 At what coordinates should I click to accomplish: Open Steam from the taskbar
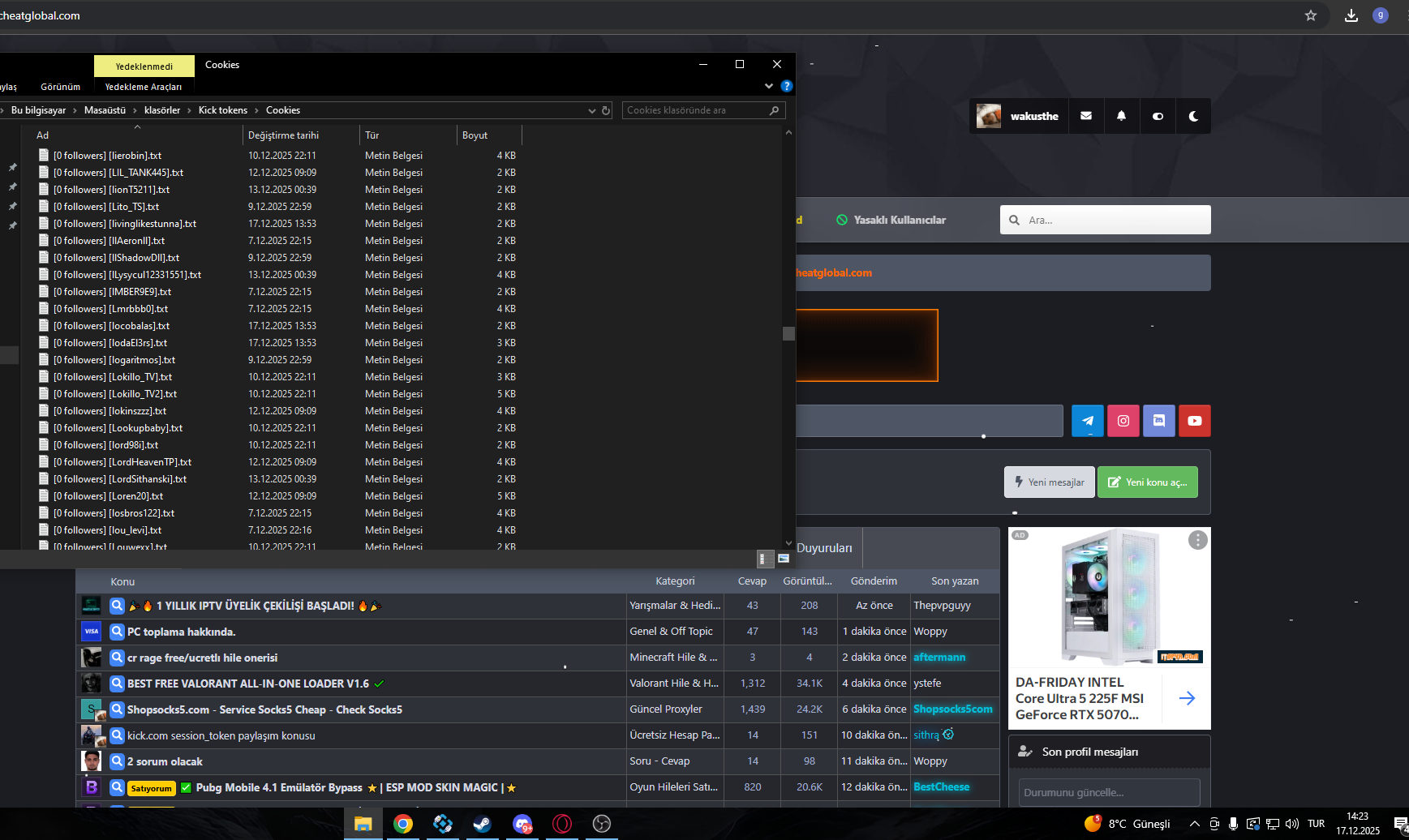(x=482, y=824)
